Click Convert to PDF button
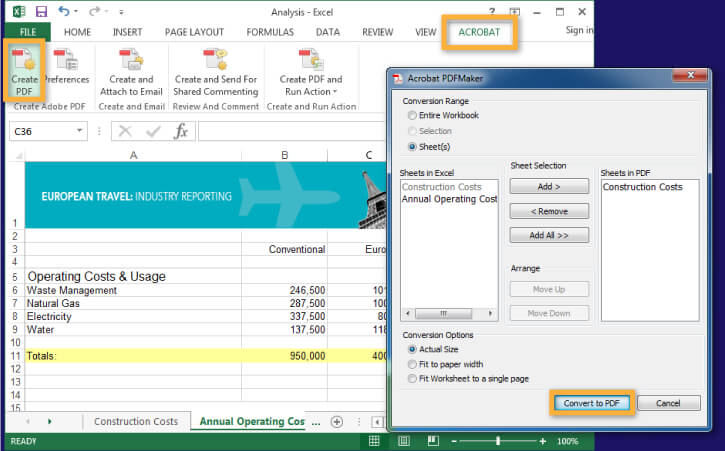Image resolution: width=725 pixels, height=451 pixels. (591, 403)
